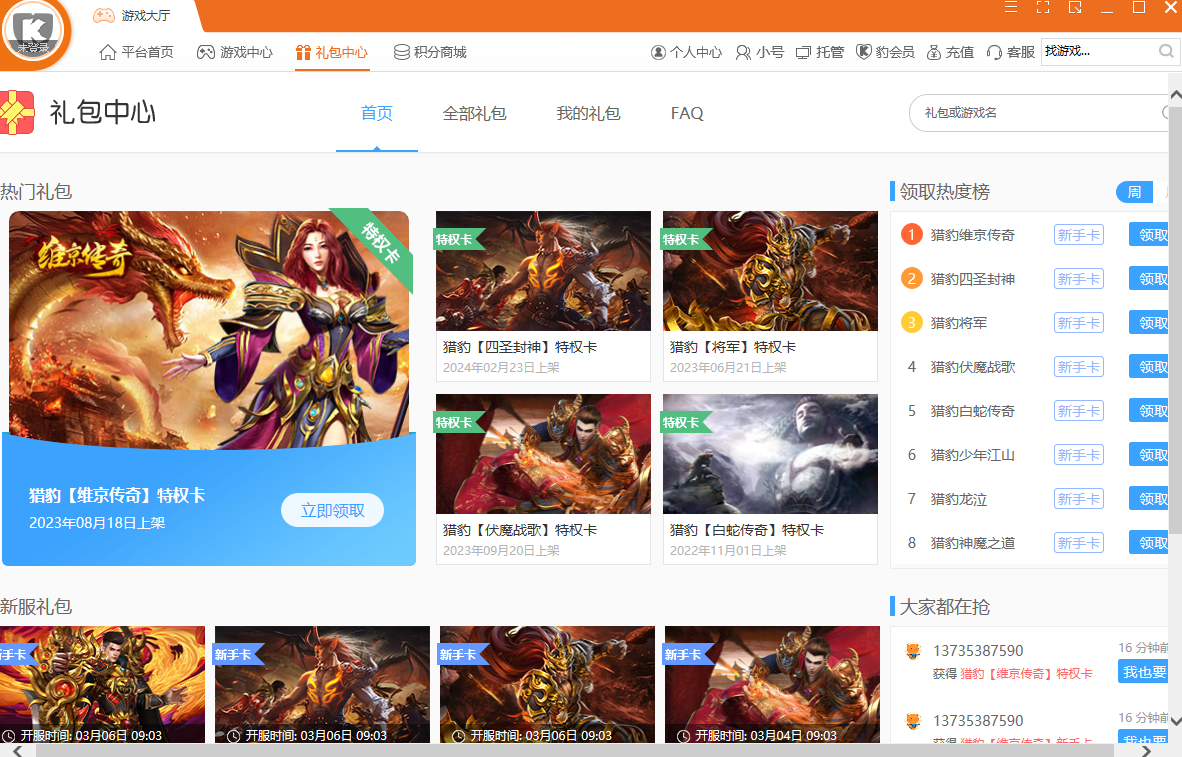Click 我也要 beside the 特权卡 winner entry
The width and height of the screenshot is (1182, 757).
[x=1144, y=672]
